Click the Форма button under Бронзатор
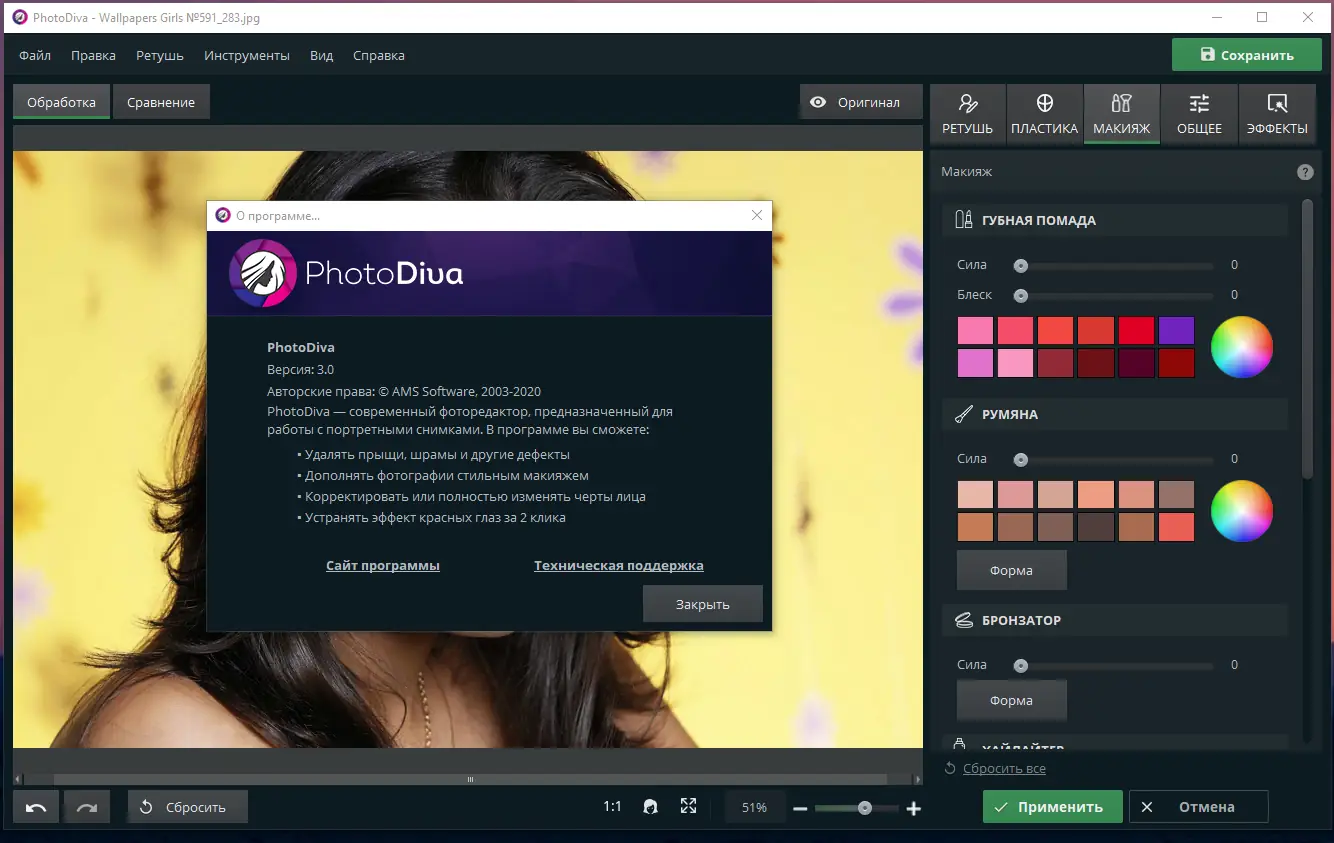1334x843 pixels. [1011, 701]
